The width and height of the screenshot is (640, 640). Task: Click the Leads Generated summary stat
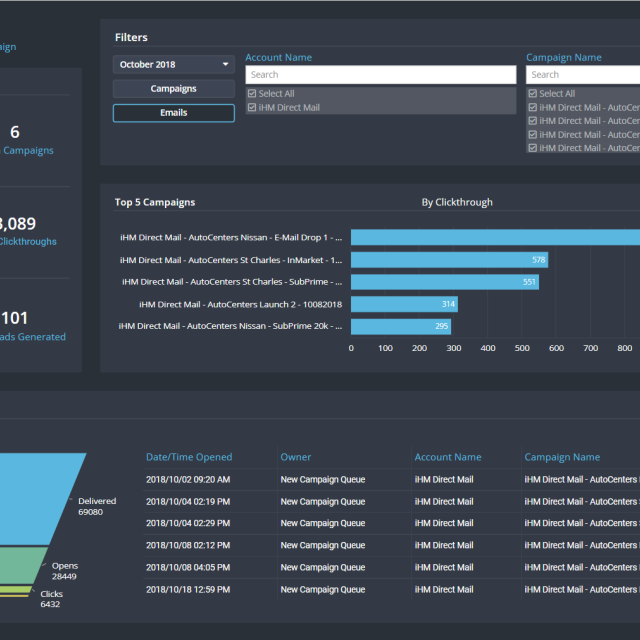tap(33, 327)
